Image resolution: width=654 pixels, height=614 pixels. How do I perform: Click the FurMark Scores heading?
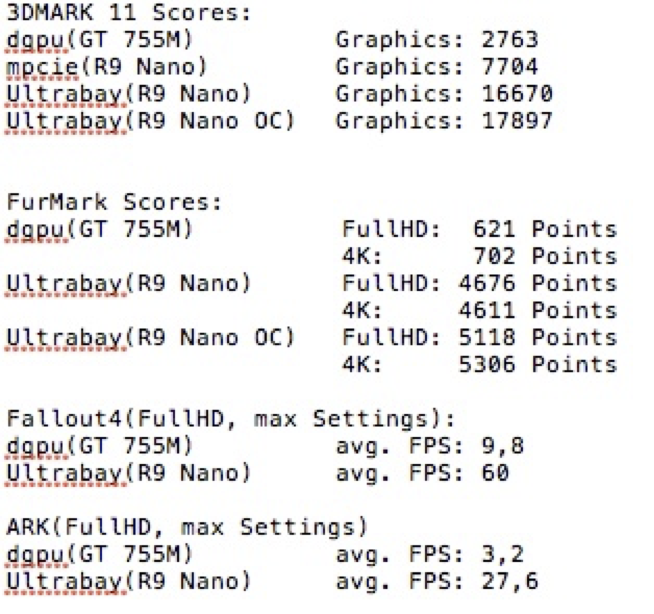[x=114, y=202]
